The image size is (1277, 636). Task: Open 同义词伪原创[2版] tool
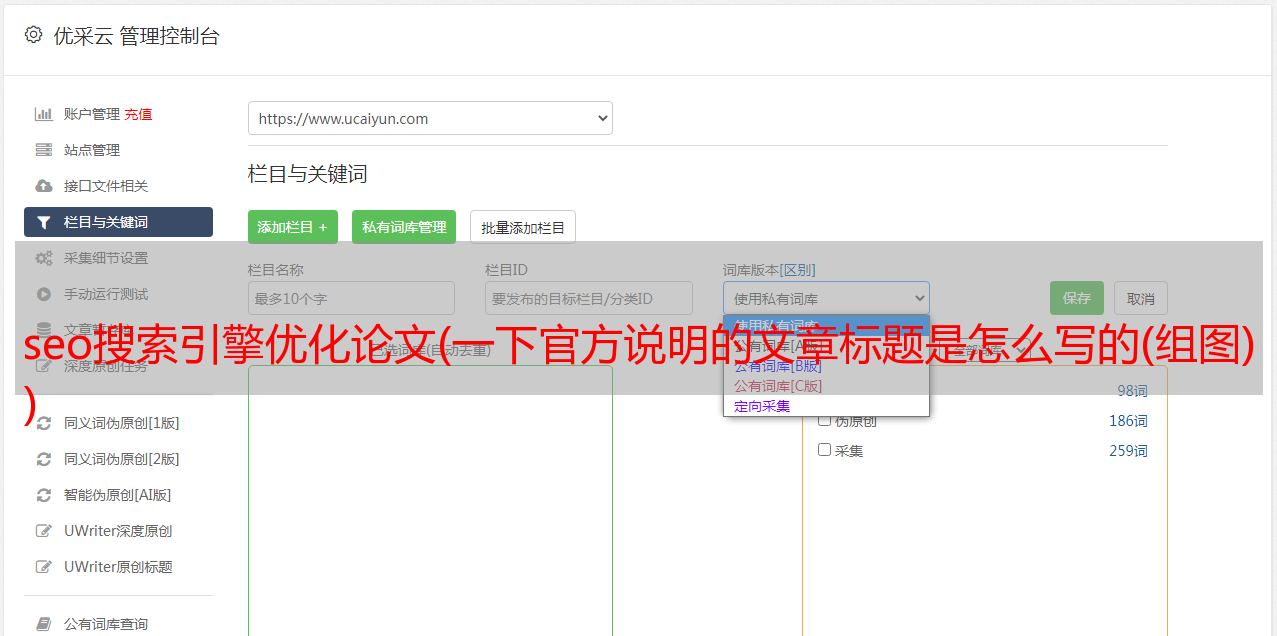pyautogui.click(x=122, y=459)
